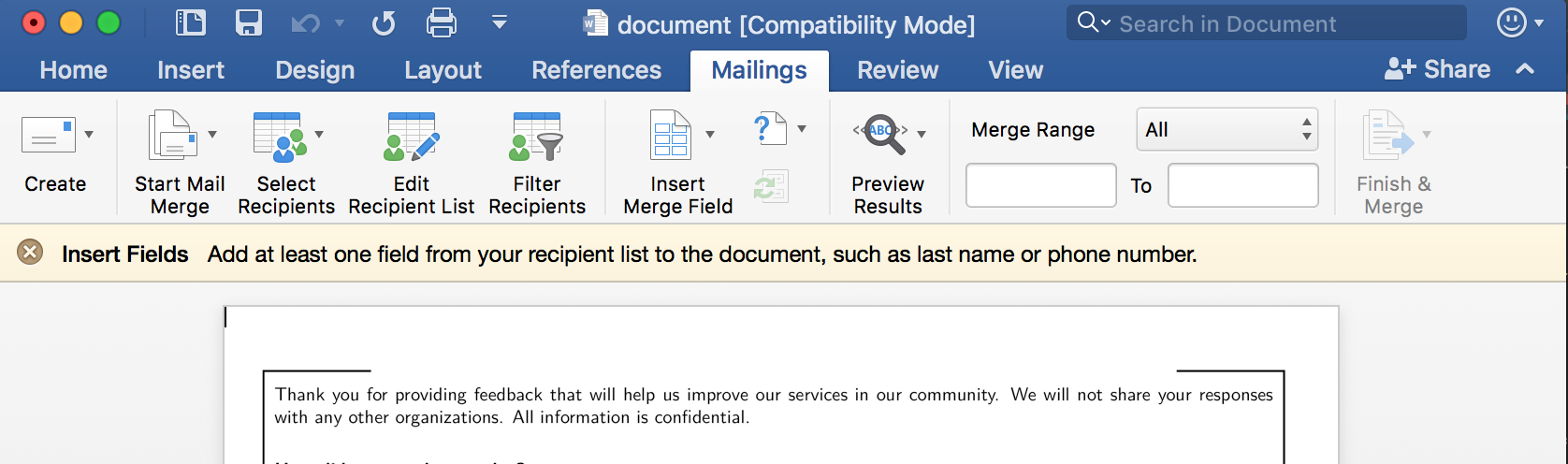Focus the Search in Document field
1568x464 pixels.
(x=1267, y=23)
